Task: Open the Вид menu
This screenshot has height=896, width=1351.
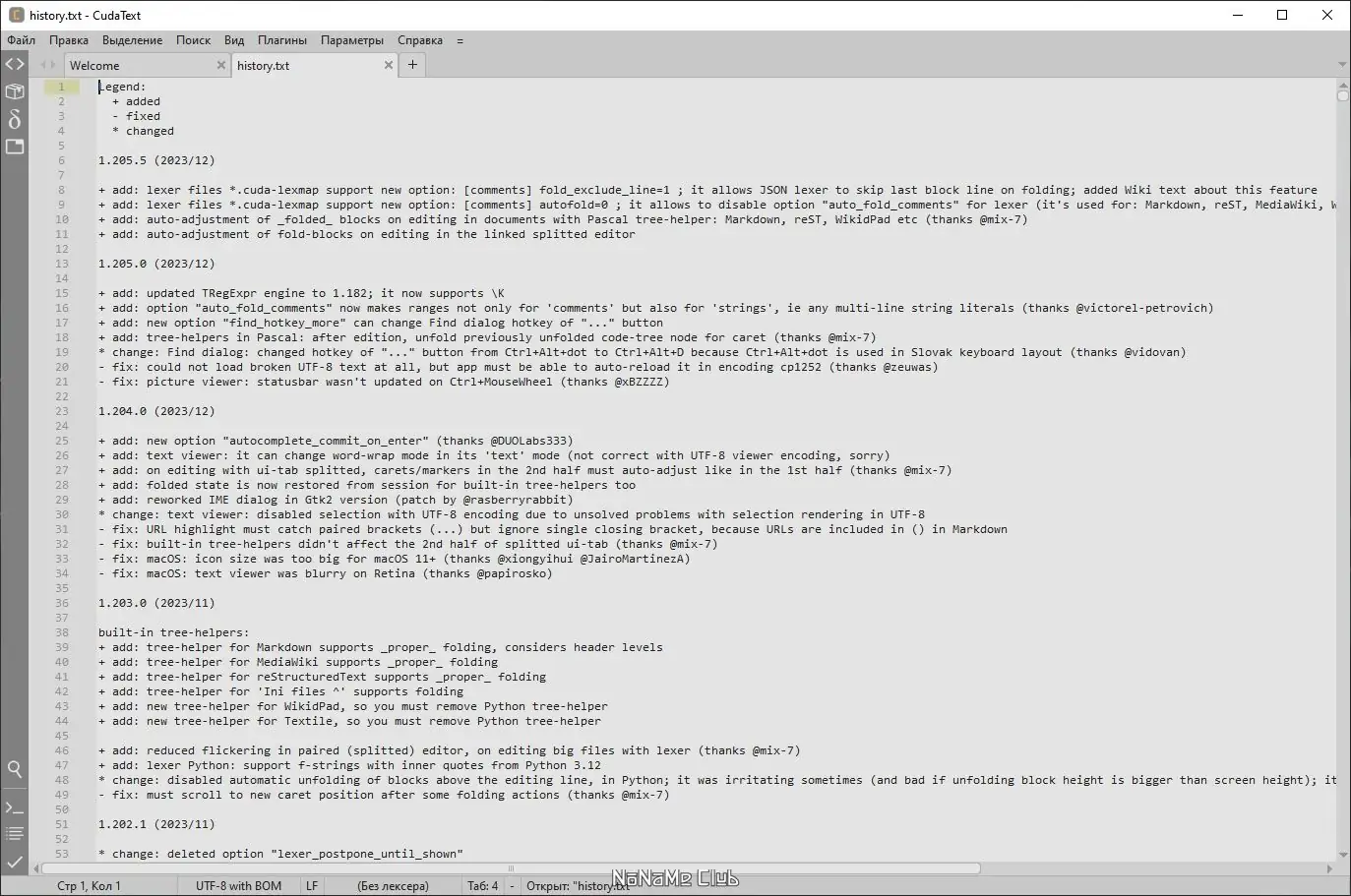Action: point(234,40)
